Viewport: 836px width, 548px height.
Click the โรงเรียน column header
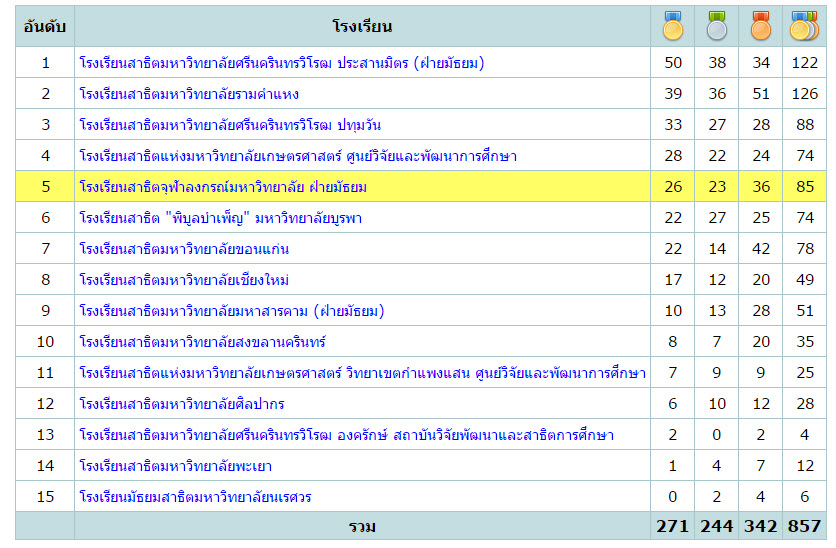coord(362,26)
